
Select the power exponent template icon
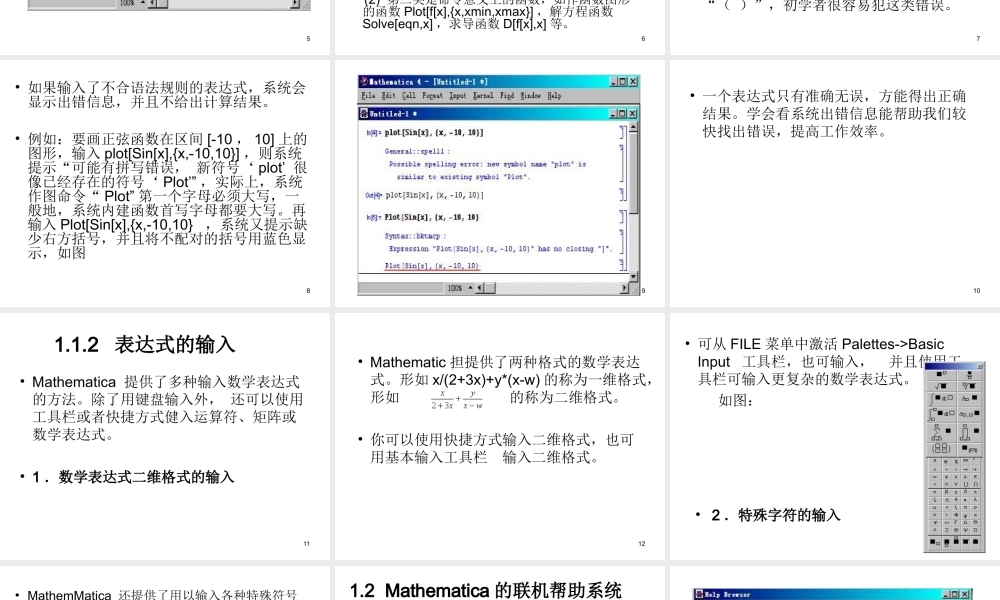pyautogui.click(x=938, y=374)
